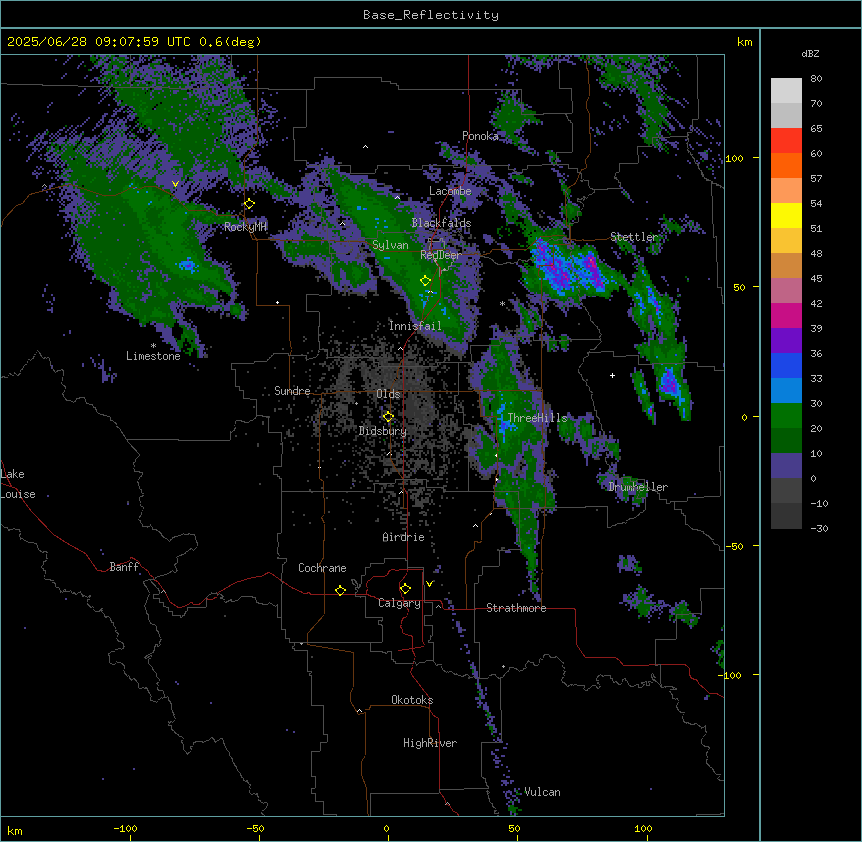Viewport: 862px width, 842px height.
Task: Click the Sundre city label
Action: click(292, 391)
